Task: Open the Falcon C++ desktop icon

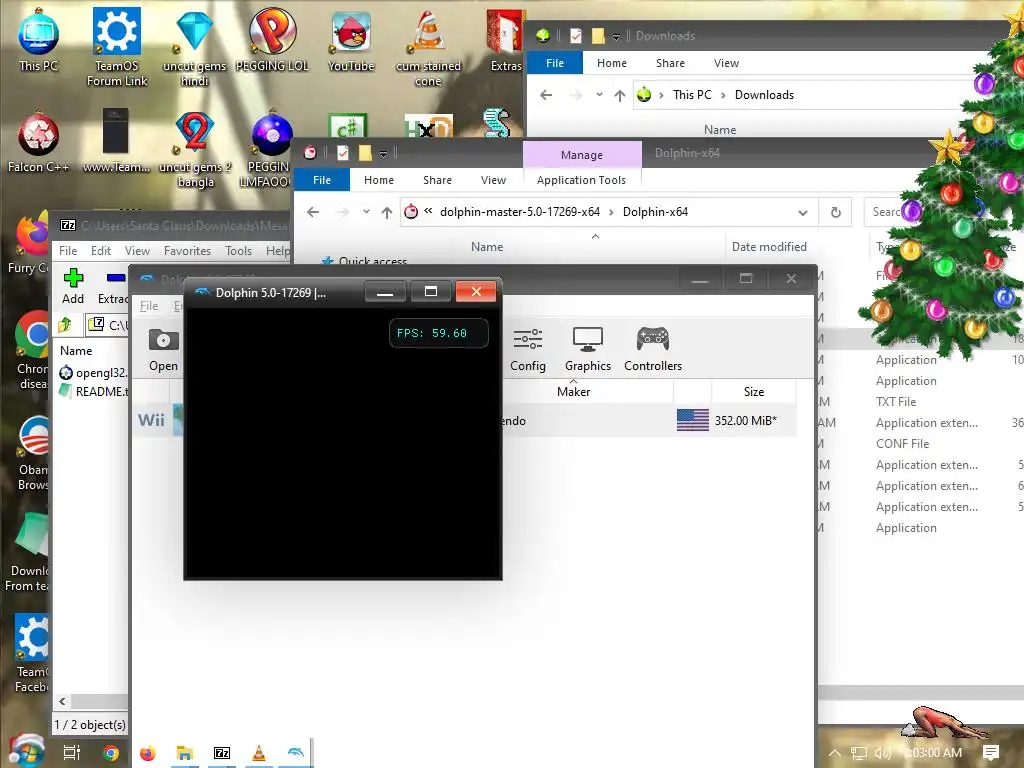Action: [38, 142]
